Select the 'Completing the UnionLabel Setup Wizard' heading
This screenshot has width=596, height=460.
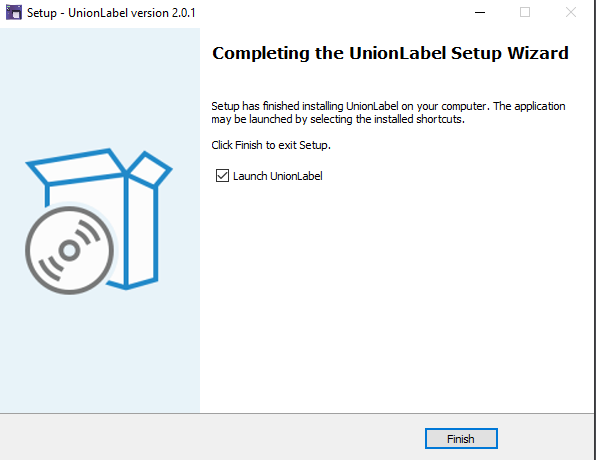[390, 53]
